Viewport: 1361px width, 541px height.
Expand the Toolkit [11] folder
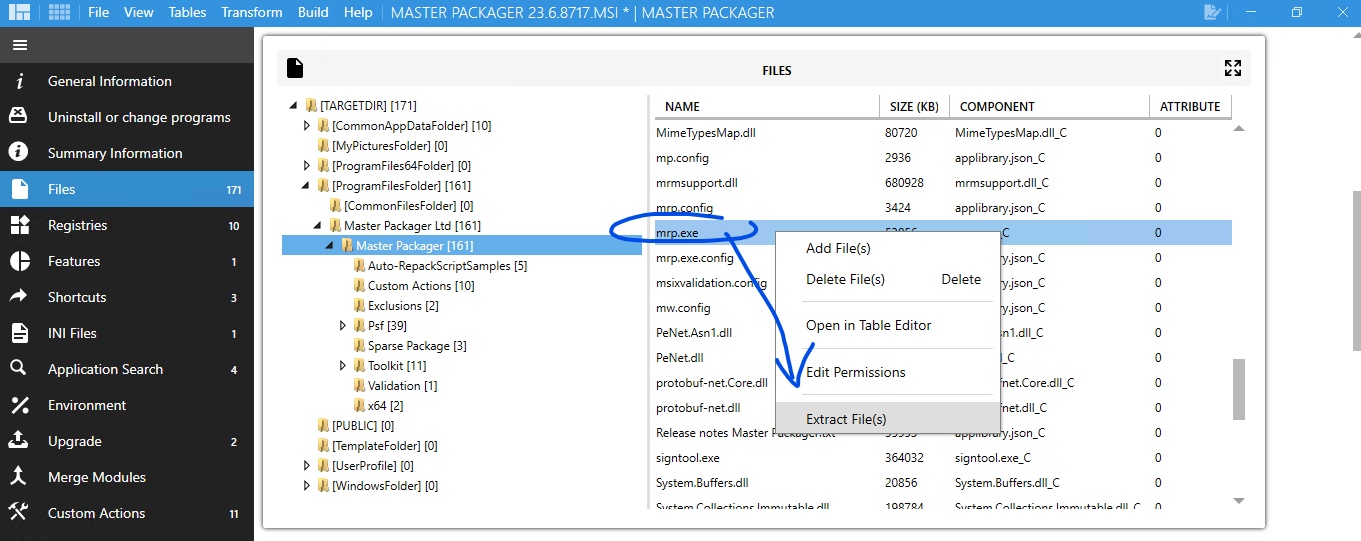[343, 365]
